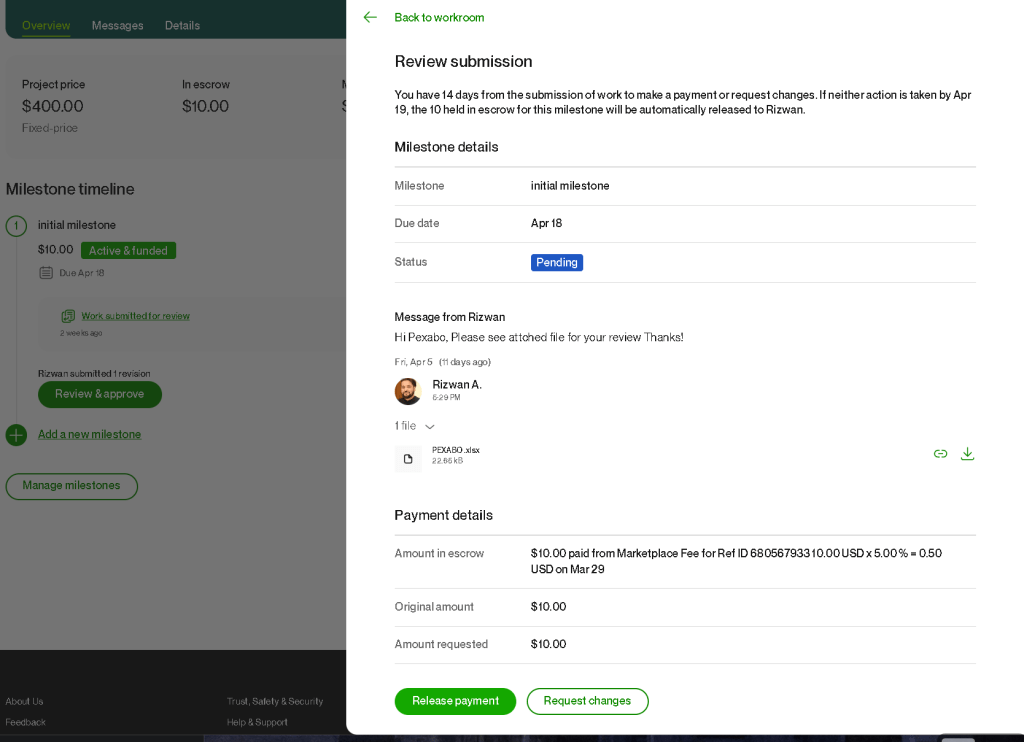This screenshot has height=742, width=1024.
Task: Click the Pending status badge
Action: click(556, 263)
